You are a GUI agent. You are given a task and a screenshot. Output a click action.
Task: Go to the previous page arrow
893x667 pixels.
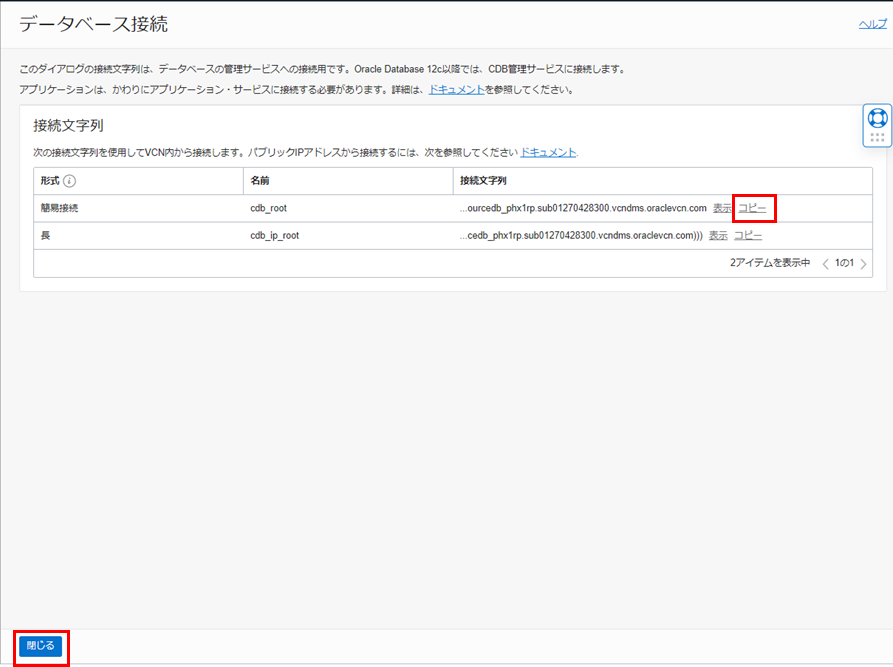(825, 264)
